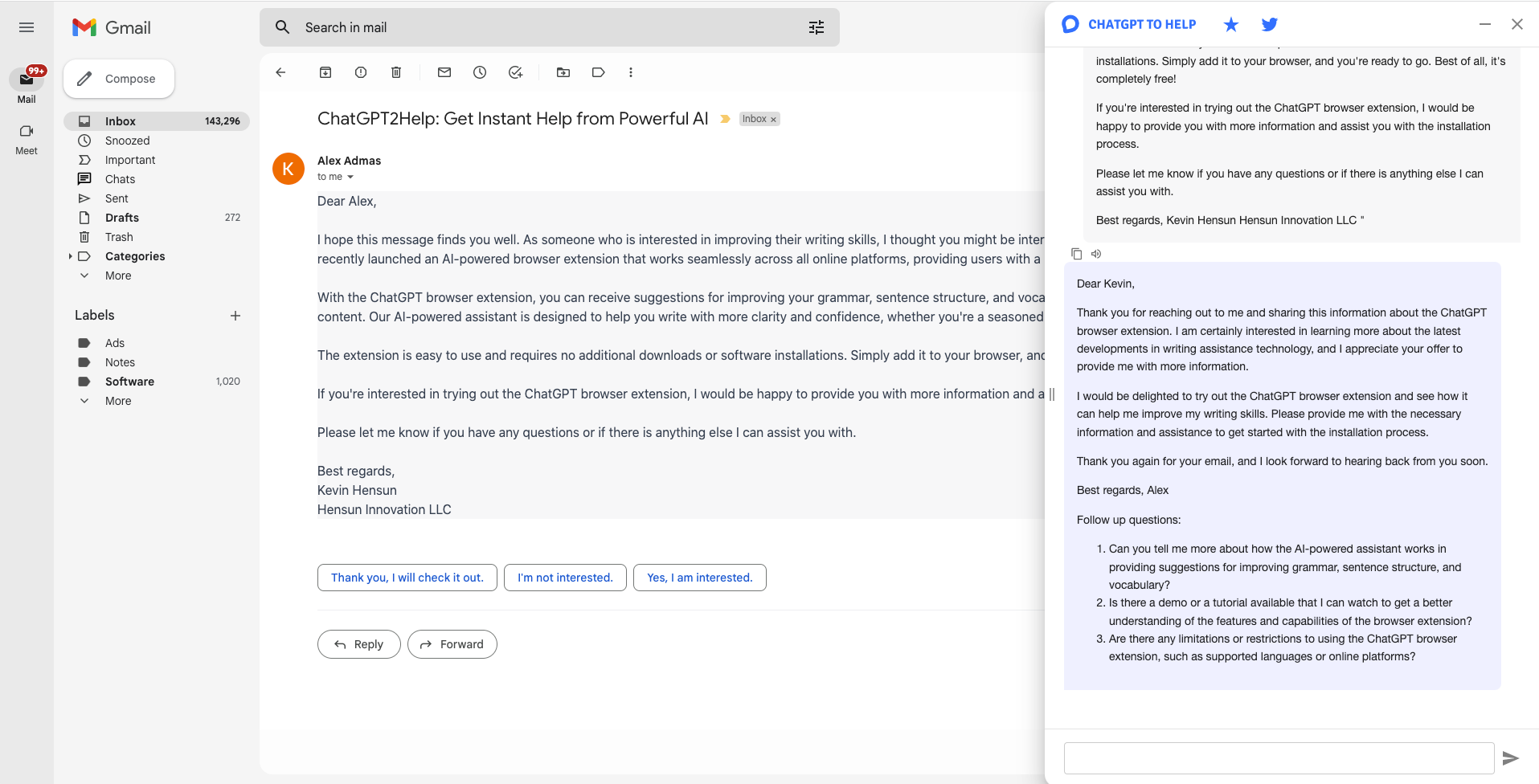Click the ChatGPT to Help star icon
Screen dimensions: 1539x784
pos(1231,24)
